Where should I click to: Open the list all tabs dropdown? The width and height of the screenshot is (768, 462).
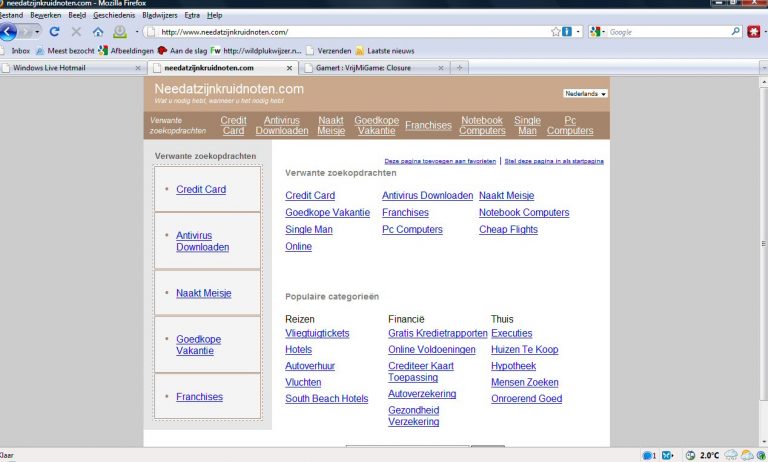click(764, 68)
